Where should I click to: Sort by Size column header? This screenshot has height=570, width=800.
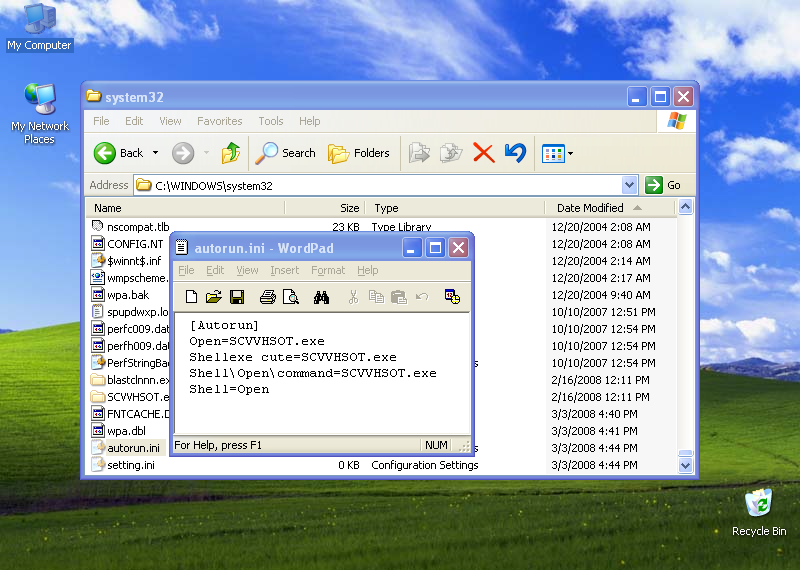click(x=325, y=208)
